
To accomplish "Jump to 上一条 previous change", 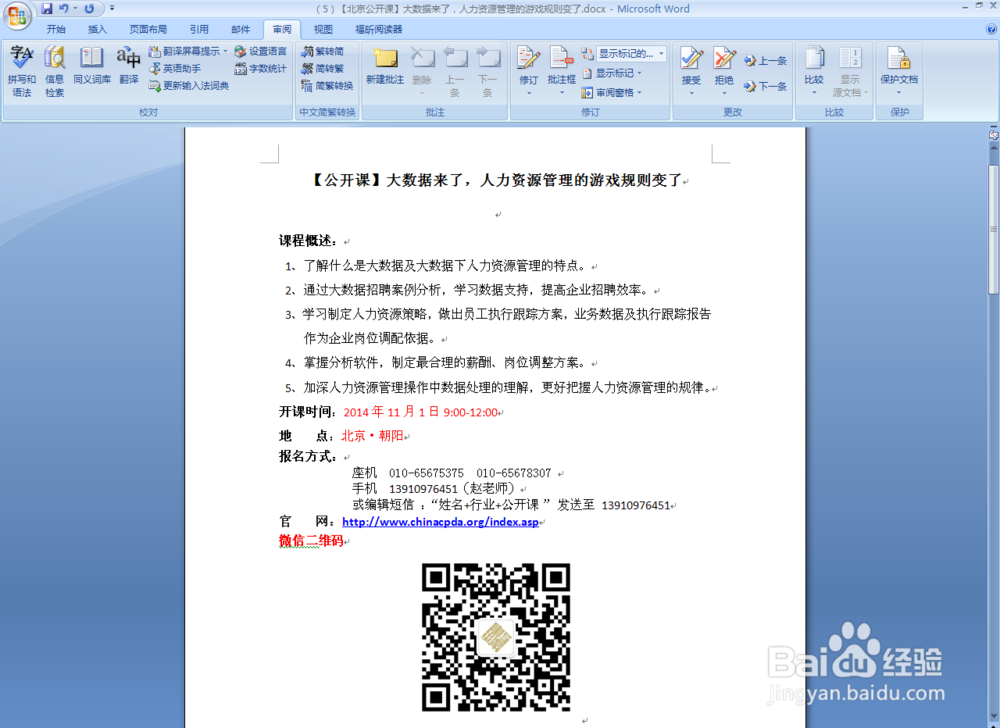I will [x=765, y=61].
